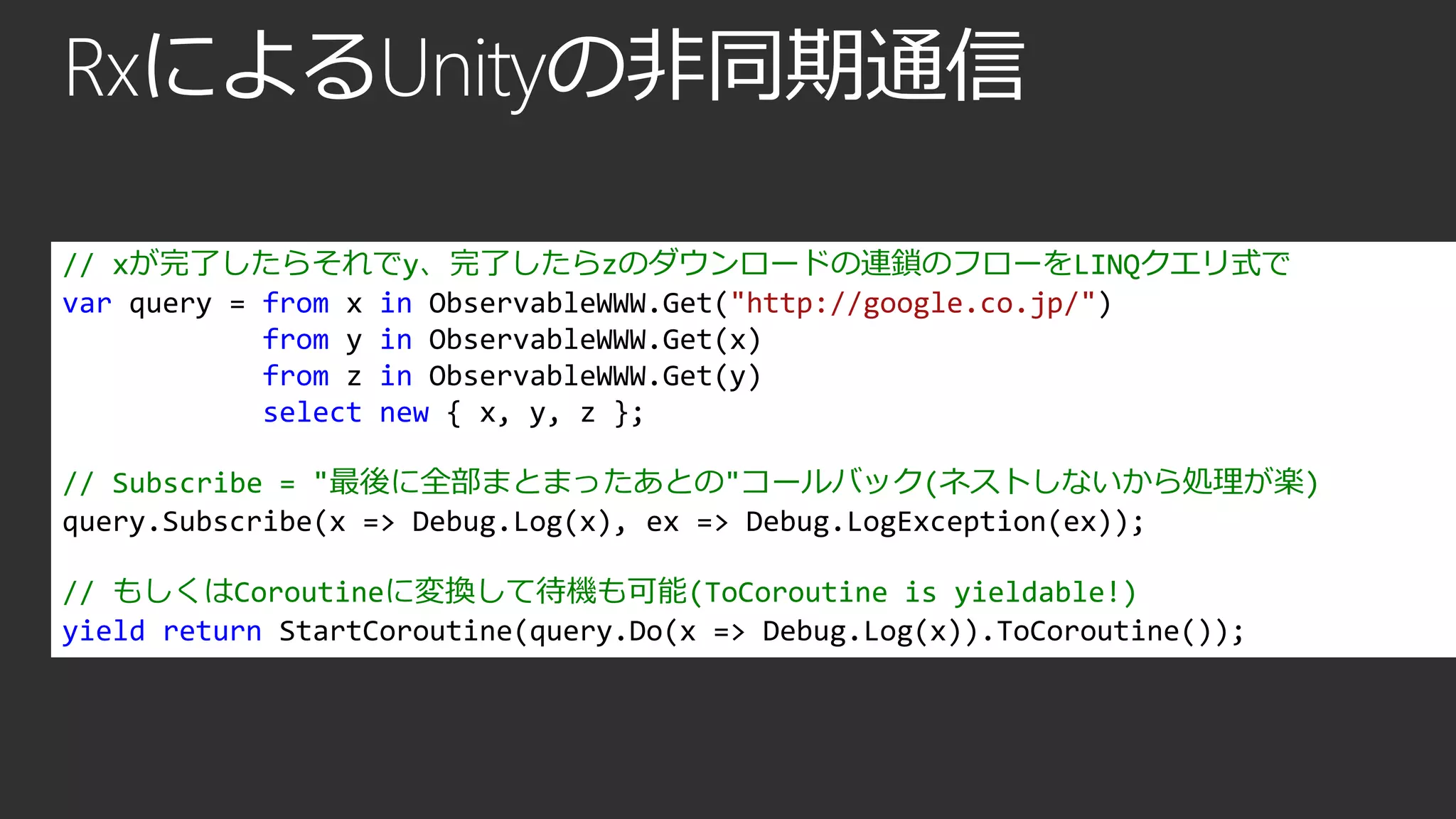Image resolution: width=1456 pixels, height=819 pixels.
Task: Click the slide title 'RxによるUnityの非同期通信'
Action: [x=545, y=68]
